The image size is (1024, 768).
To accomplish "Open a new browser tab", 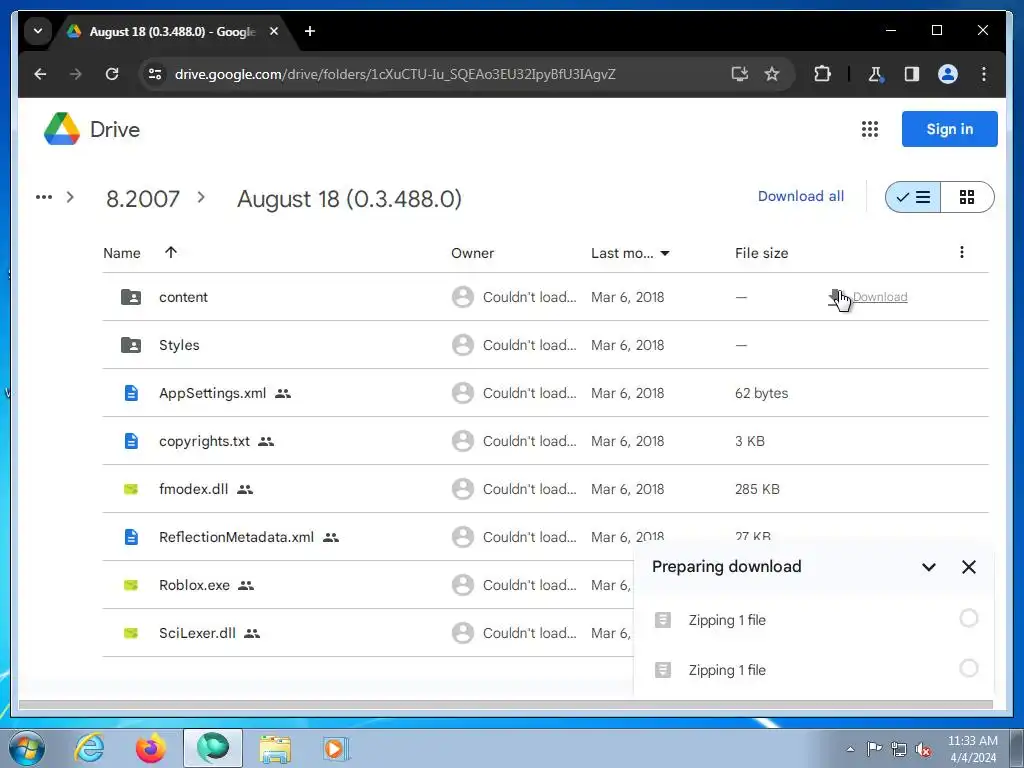I will click(310, 31).
